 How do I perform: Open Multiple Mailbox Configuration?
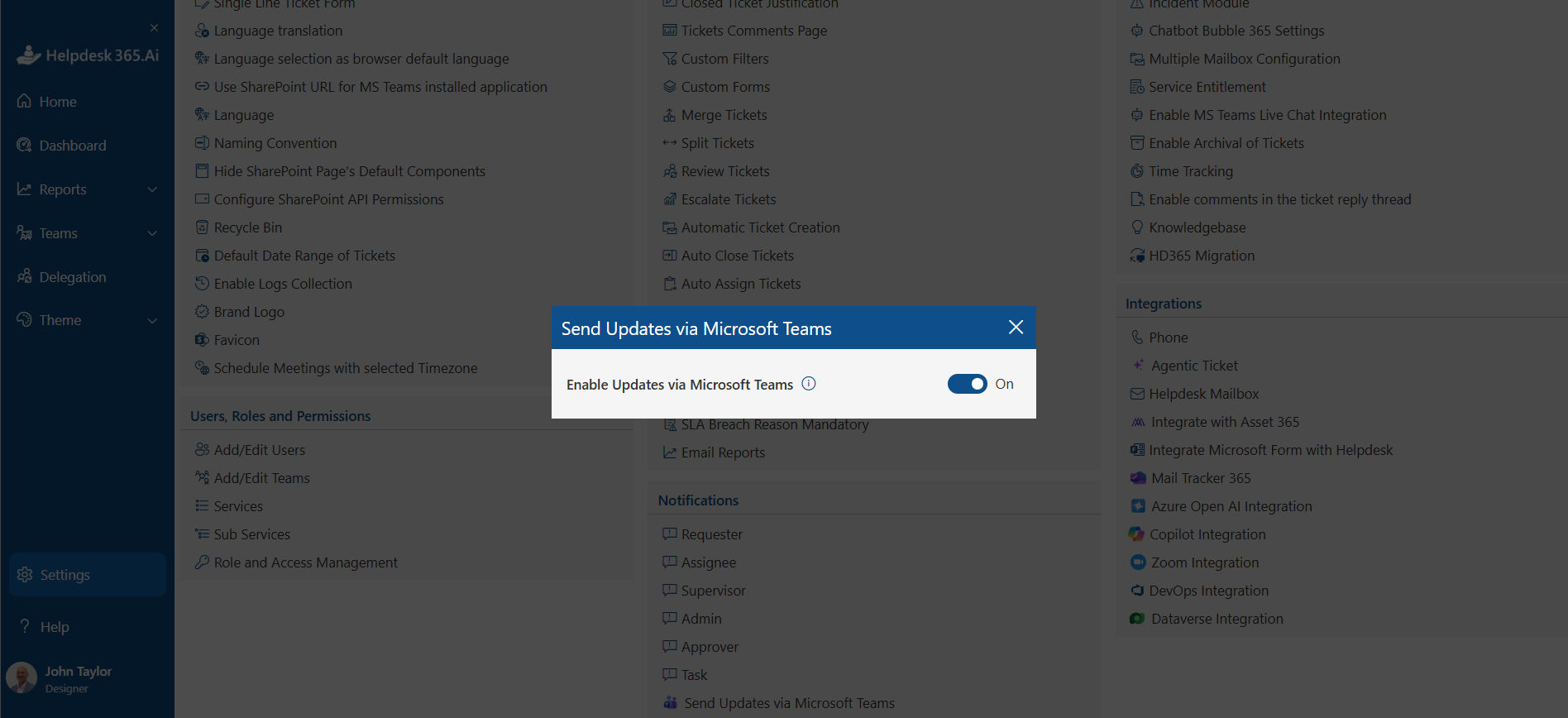[x=1245, y=59]
